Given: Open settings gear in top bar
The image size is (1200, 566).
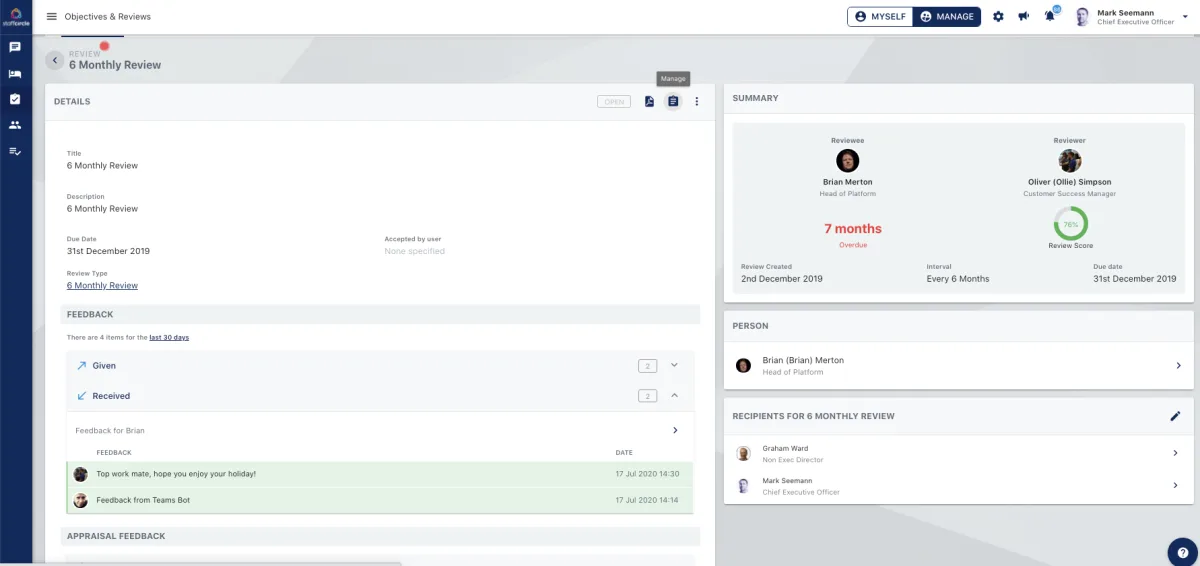Looking at the screenshot, I should tap(998, 17).
